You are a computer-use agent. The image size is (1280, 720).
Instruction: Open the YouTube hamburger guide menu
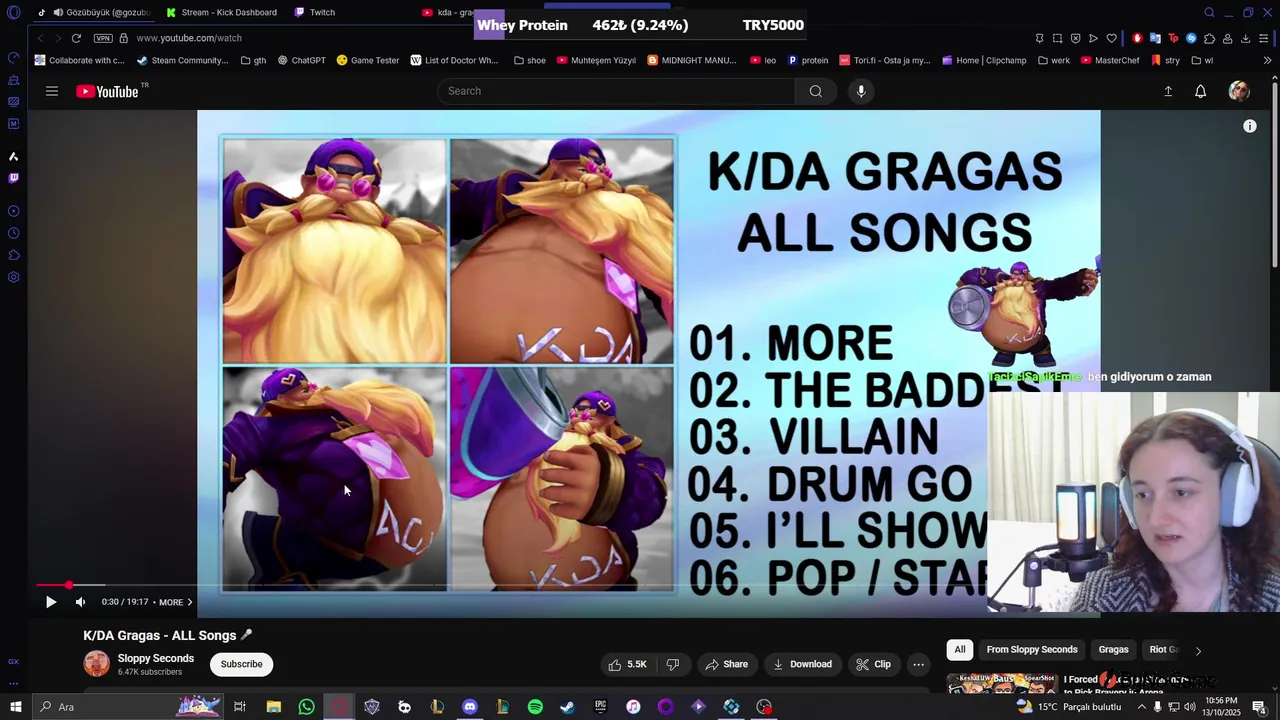[x=52, y=91]
